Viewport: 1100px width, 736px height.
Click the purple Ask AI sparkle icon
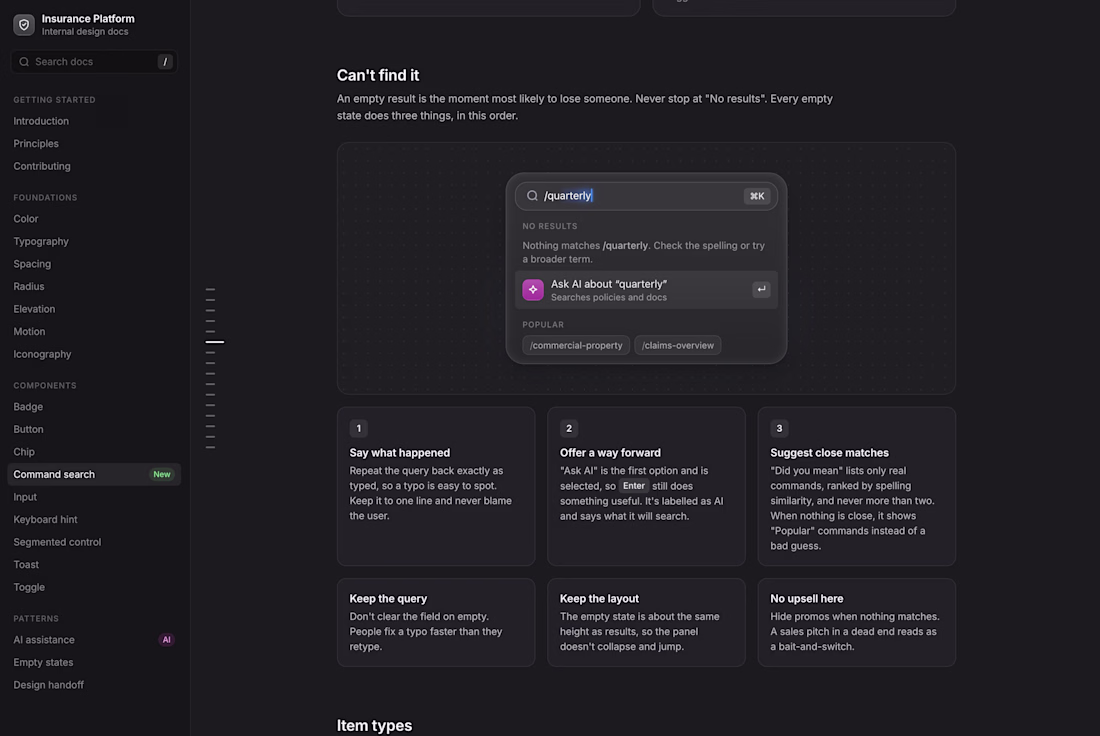pyautogui.click(x=533, y=290)
